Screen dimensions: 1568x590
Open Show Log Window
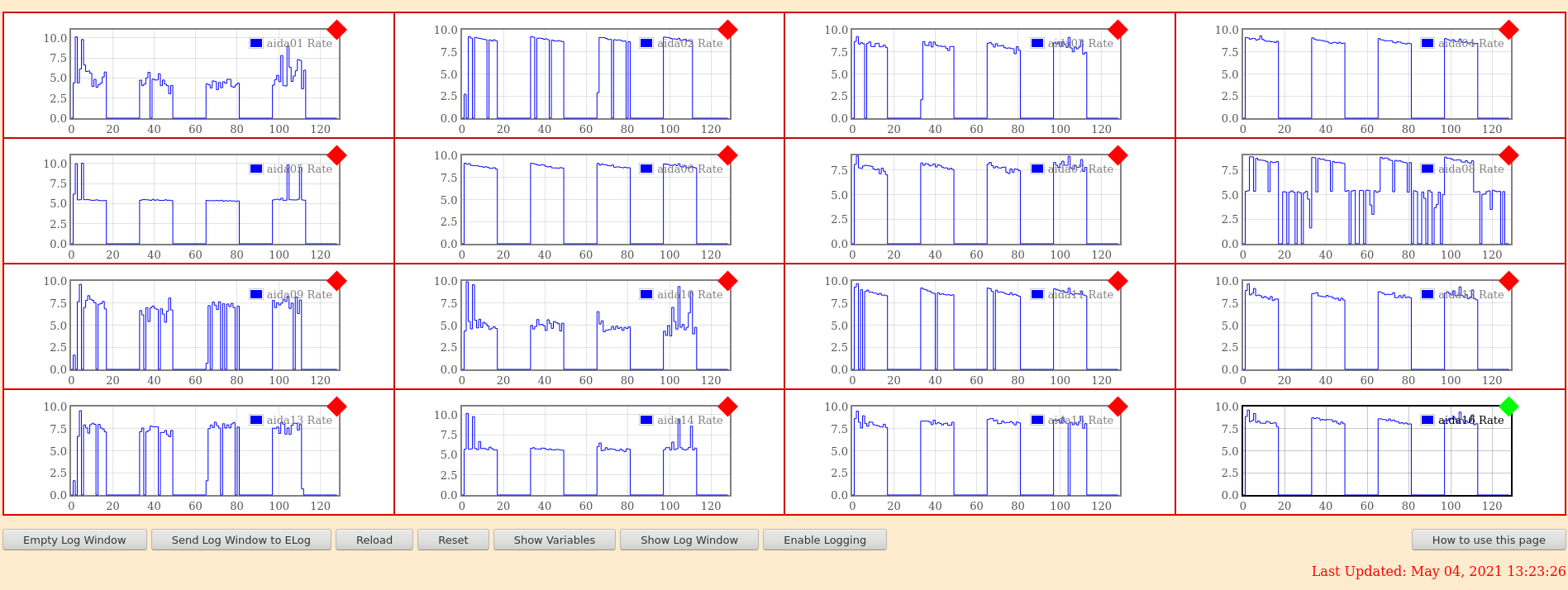[689, 540]
